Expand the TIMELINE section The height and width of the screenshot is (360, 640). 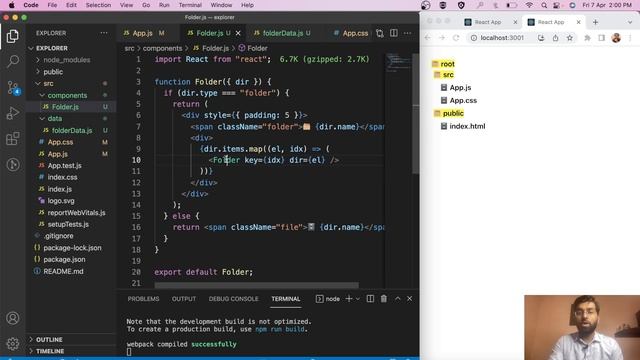[x=71, y=351]
